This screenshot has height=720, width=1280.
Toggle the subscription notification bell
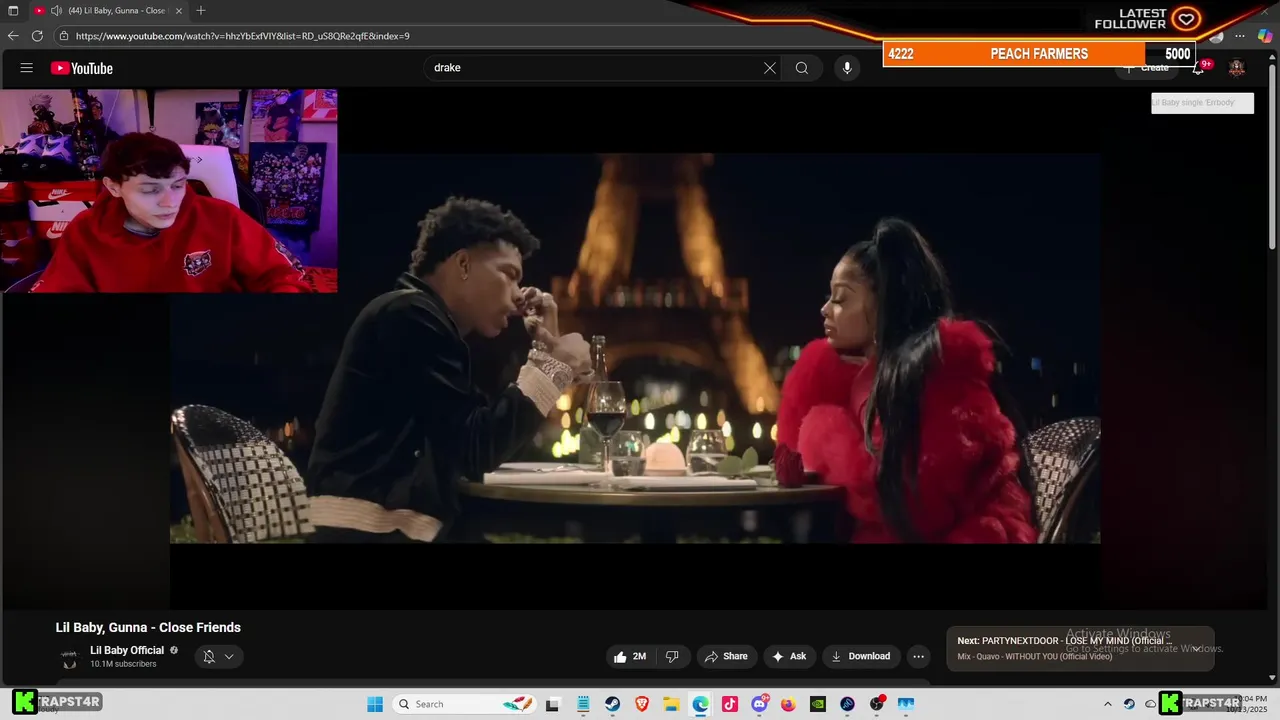[209, 656]
